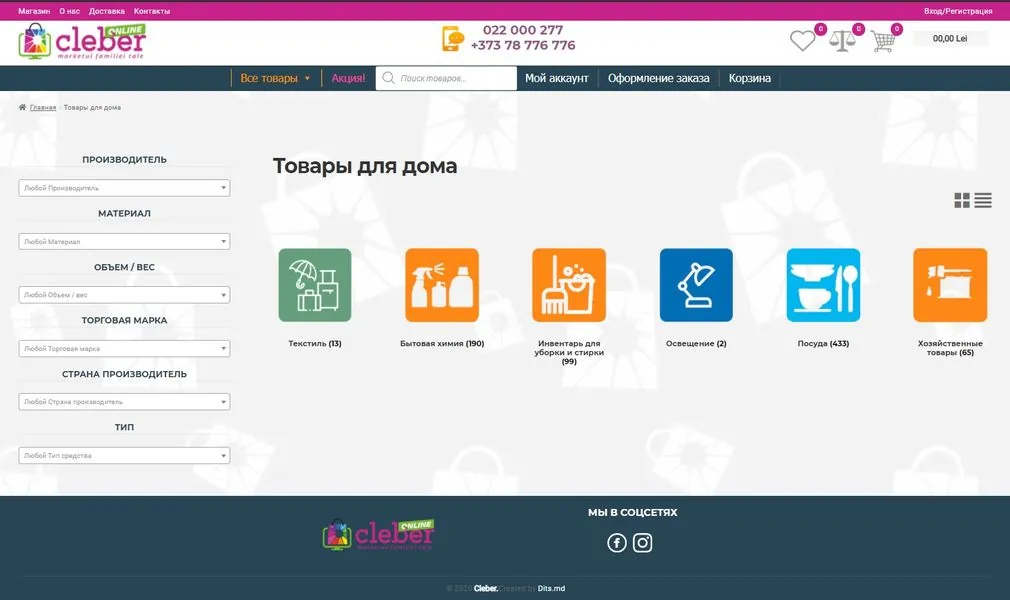
Task: Click the Вход/Регистрация link
Action: (x=958, y=11)
